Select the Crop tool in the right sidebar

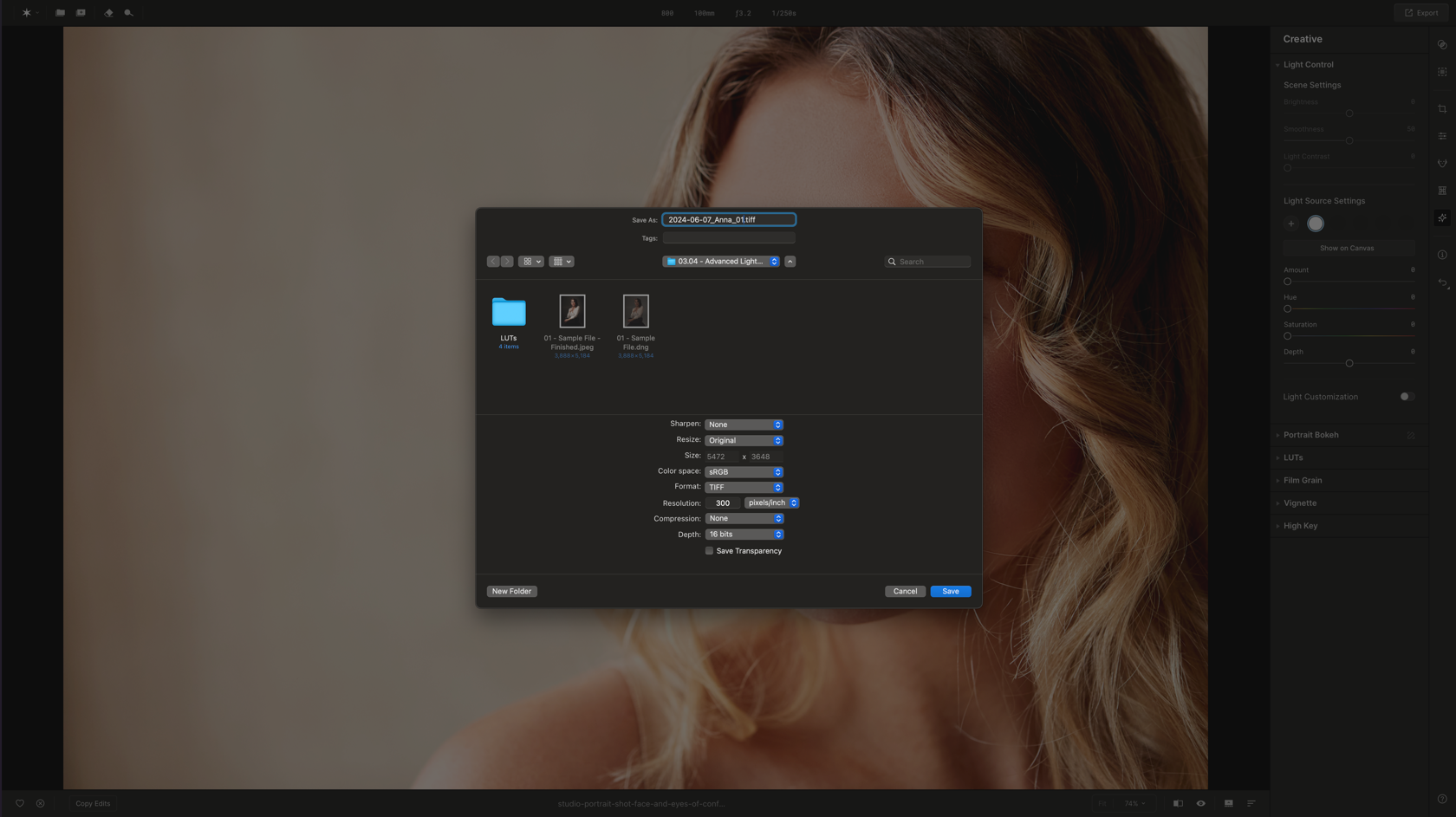(x=1442, y=108)
